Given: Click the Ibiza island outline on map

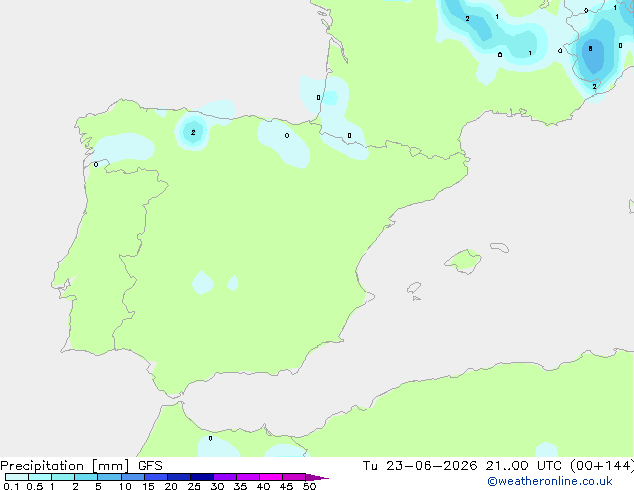Looking at the screenshot, I should pos(414,288).
